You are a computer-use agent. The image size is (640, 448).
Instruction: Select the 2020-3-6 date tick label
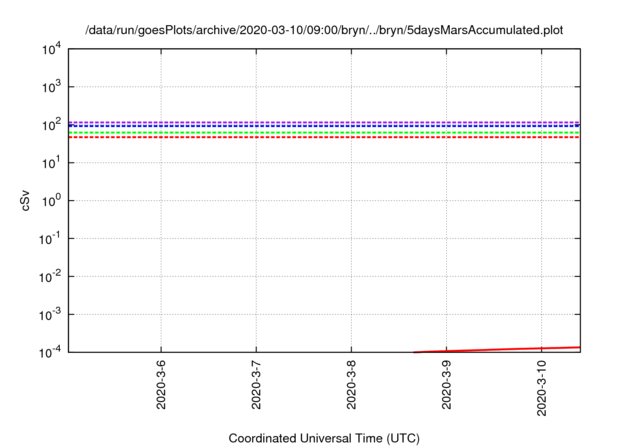click(x=161, y=384)
